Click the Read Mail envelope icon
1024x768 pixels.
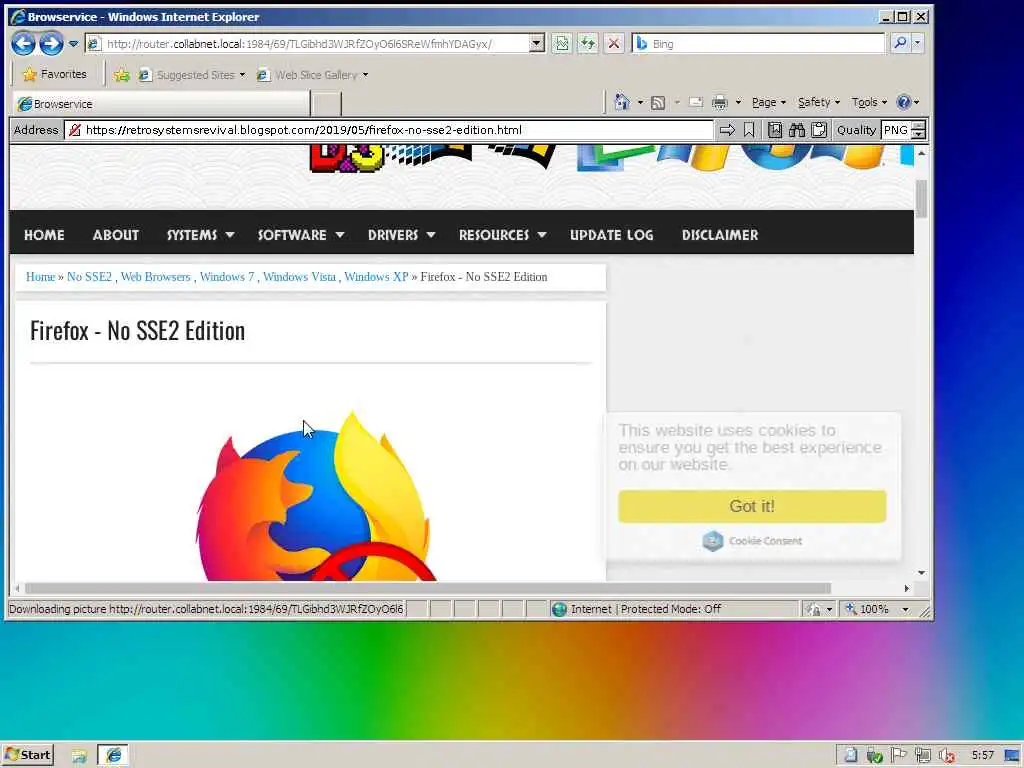pos(696,103)
